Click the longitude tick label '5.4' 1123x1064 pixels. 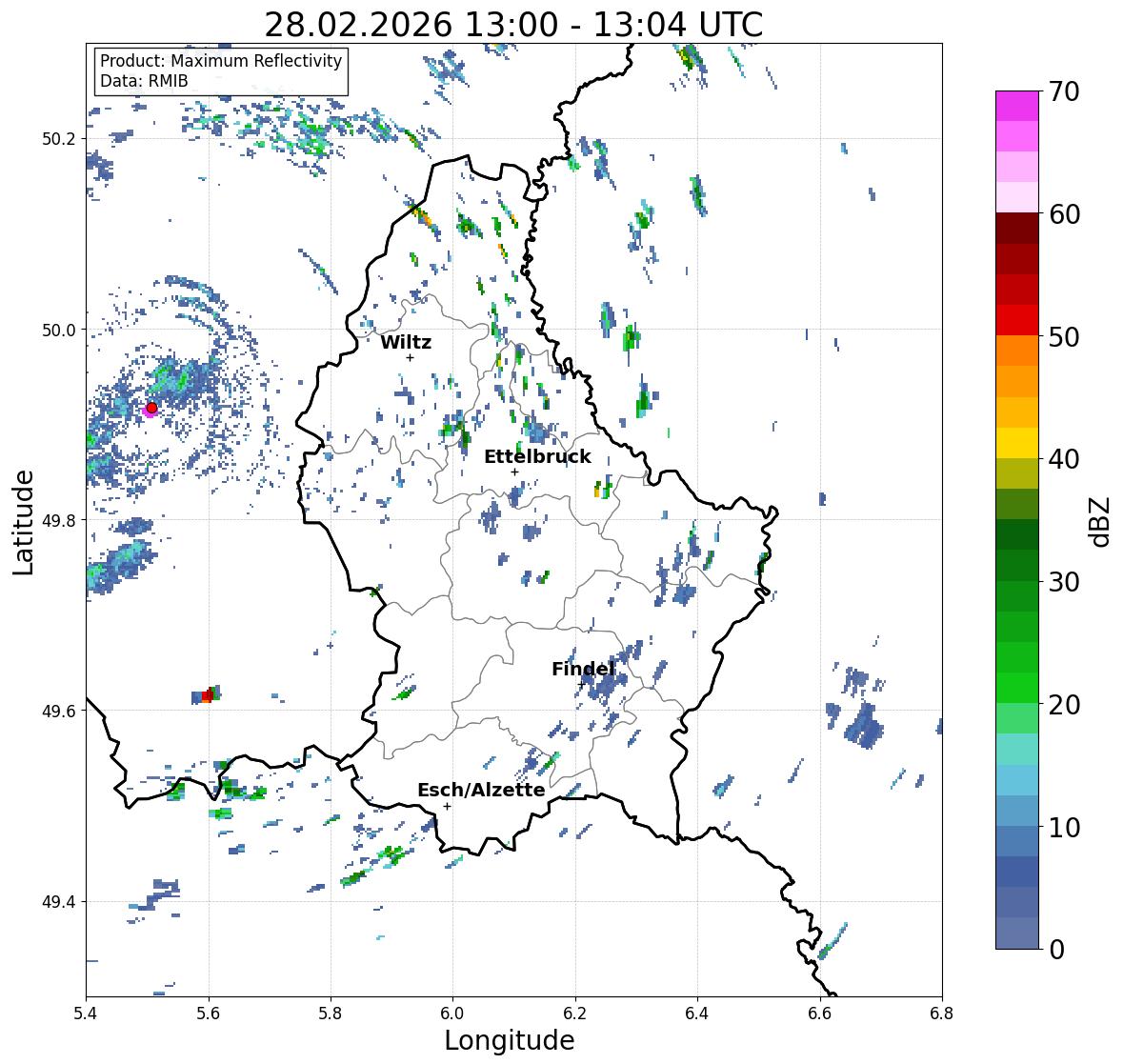point(86,1014)
